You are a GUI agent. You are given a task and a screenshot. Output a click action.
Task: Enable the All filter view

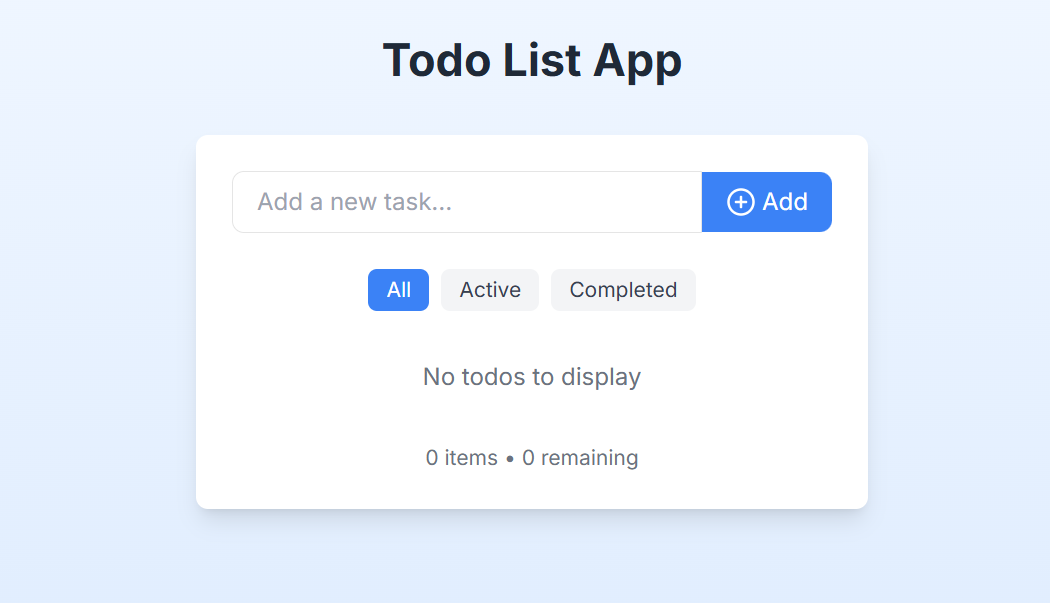tap(398, 290)
